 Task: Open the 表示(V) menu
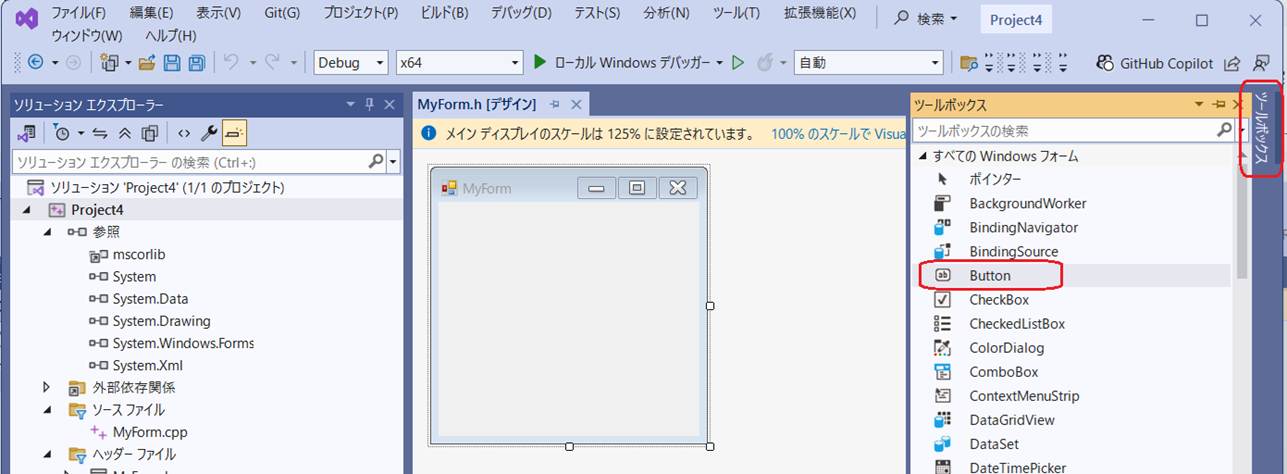tap(218, 14)
